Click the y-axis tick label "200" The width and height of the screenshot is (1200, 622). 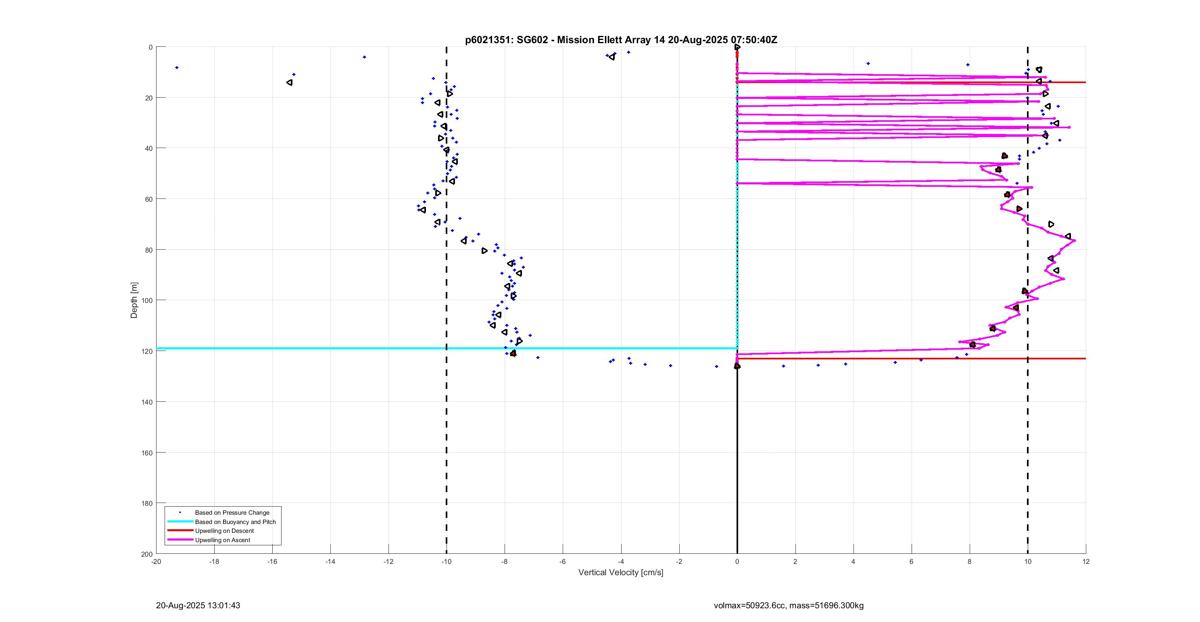146,553
